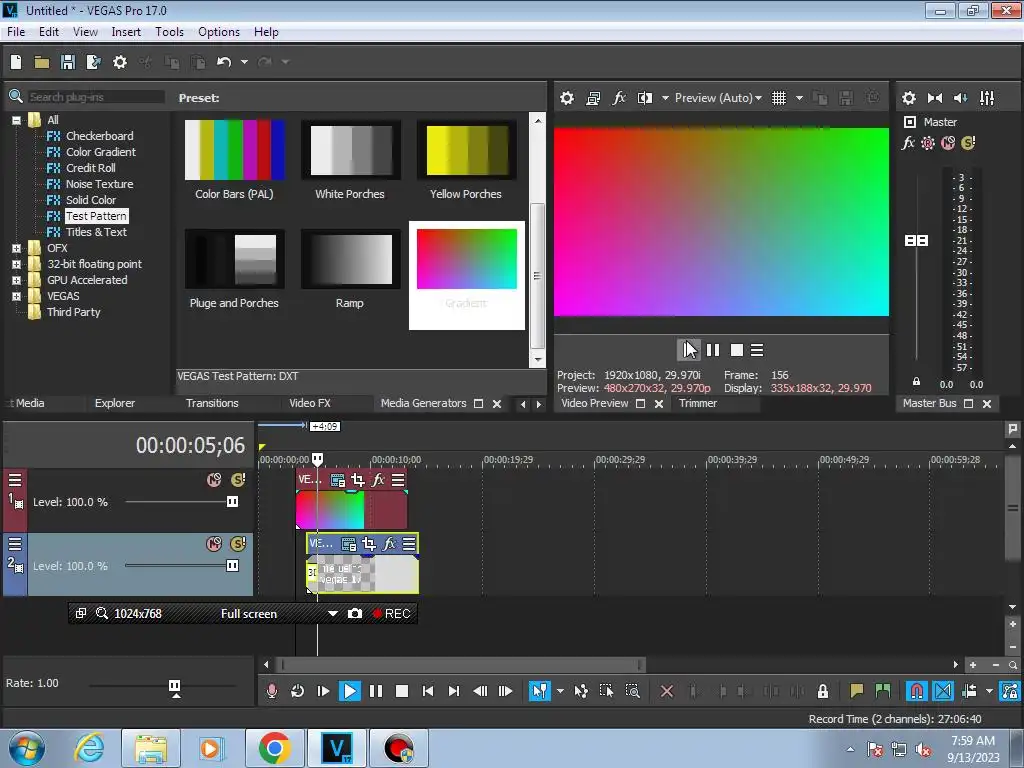Toggle Loop Playback in transport bar
This screenshot has width=1024, height=768.
[x=297, y=691]
